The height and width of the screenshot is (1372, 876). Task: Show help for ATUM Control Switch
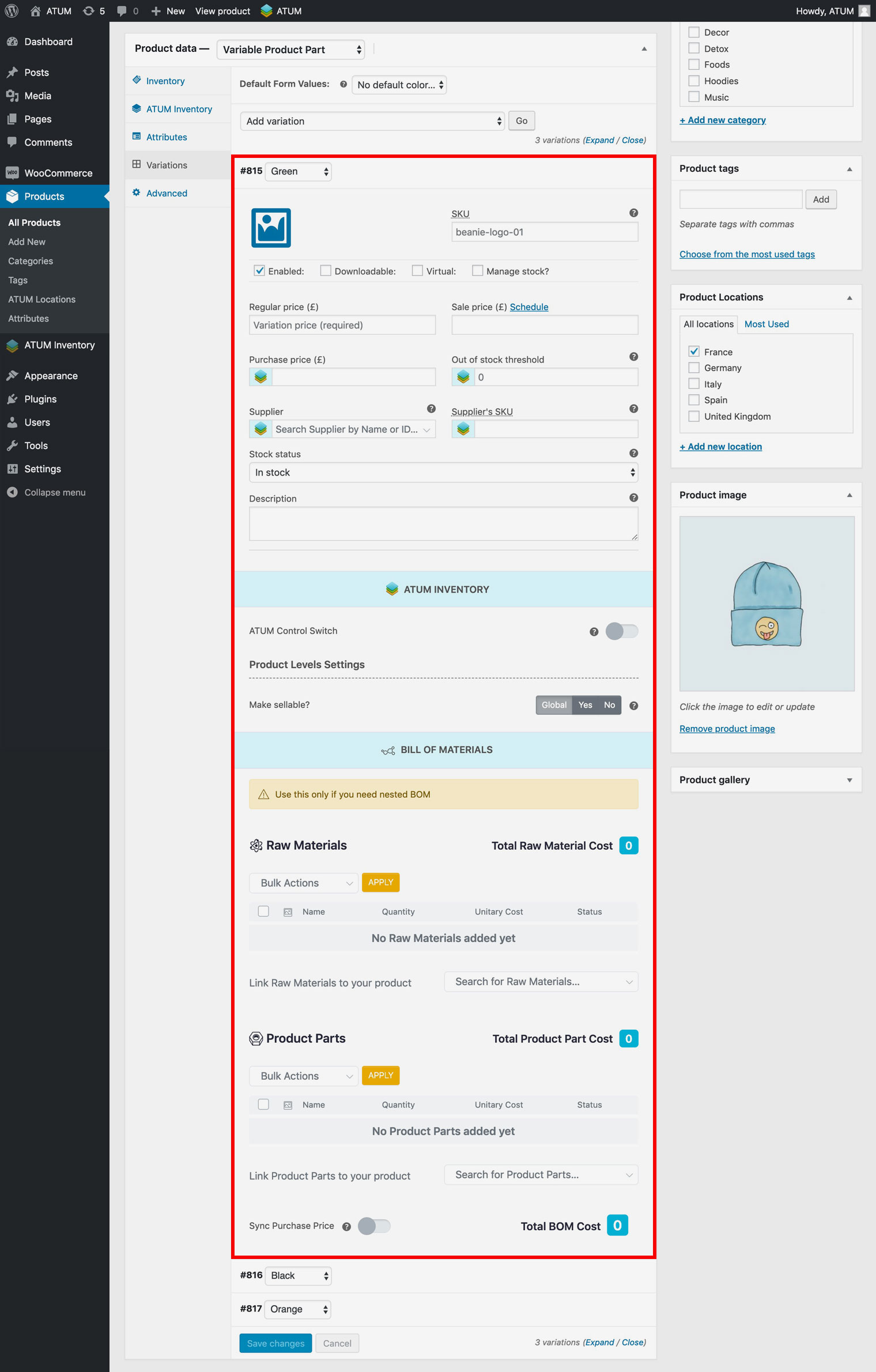coord(594,632)
